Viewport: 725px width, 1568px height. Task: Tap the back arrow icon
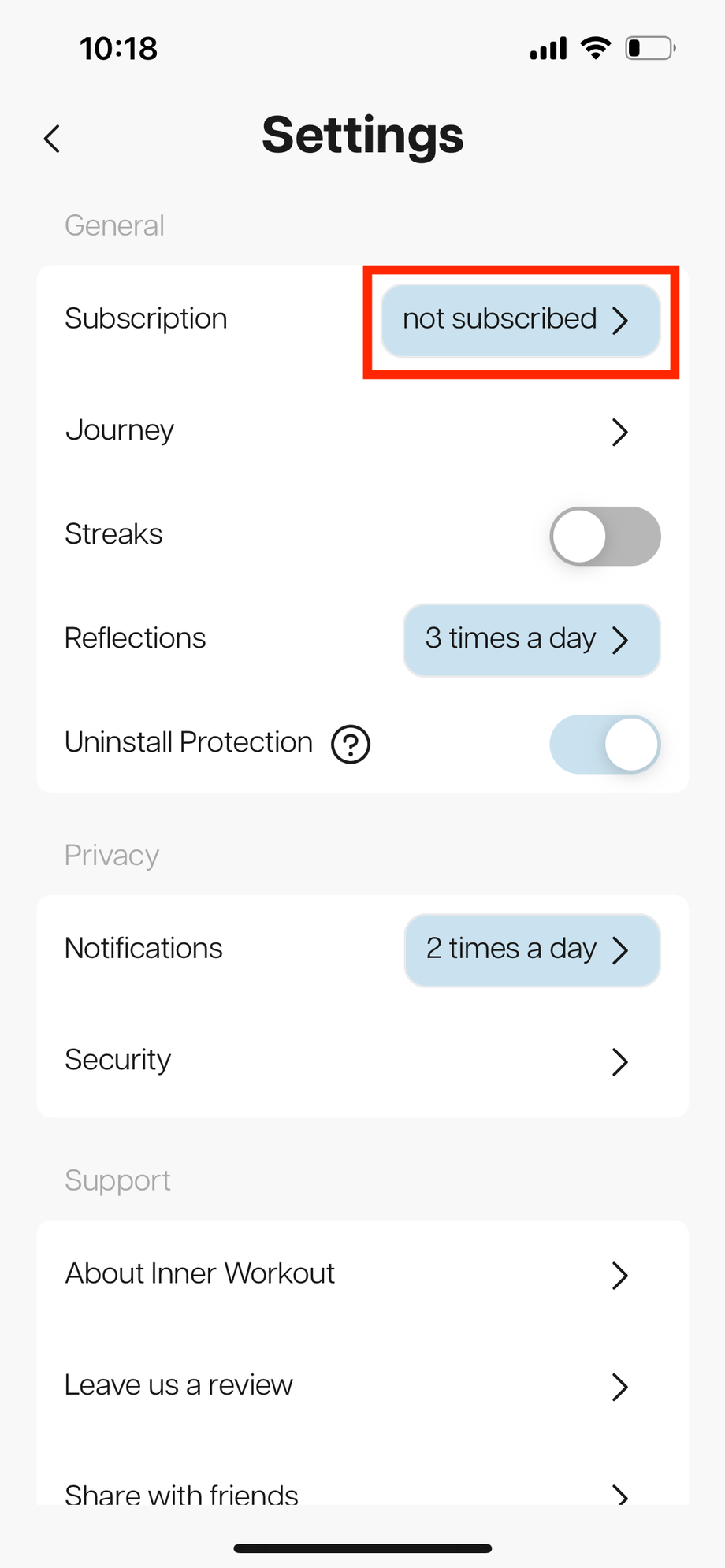coord(52,139)
